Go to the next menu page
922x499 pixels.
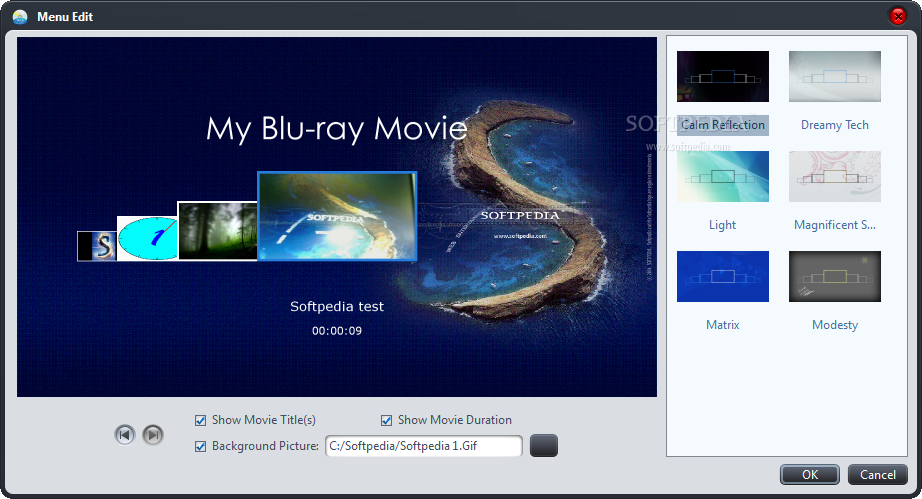click(153, 435)
